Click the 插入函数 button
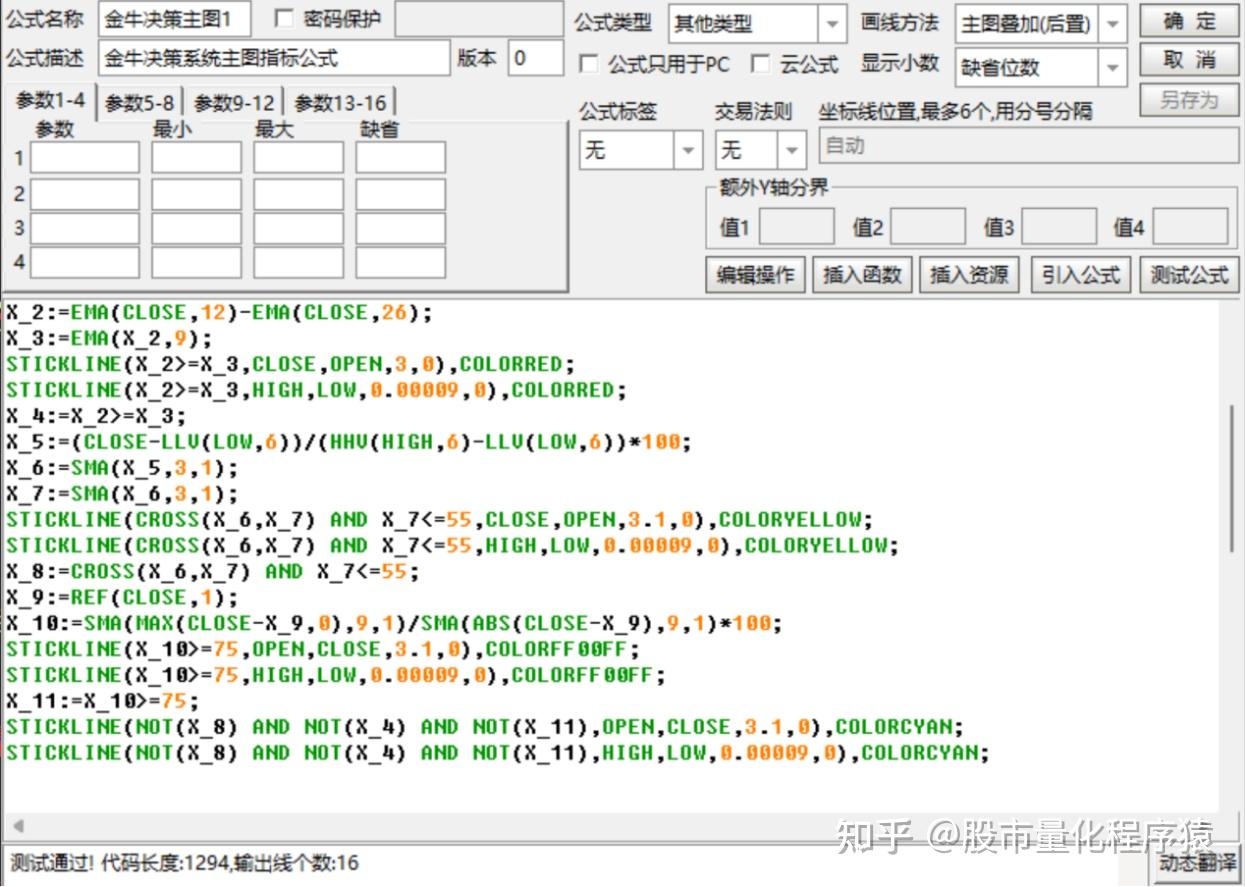The height and width of the screenshot is (887, 1245). pyautogui.click(x=863, y=275)
